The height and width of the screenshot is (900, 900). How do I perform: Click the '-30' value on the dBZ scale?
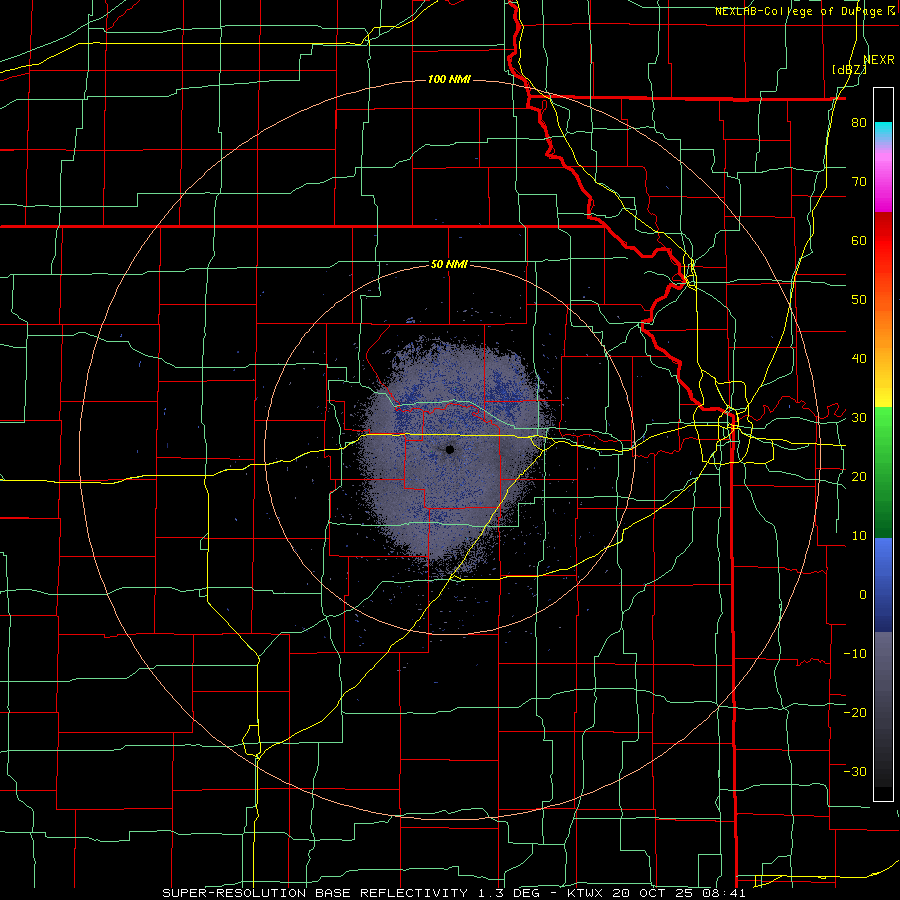[855, 771]
